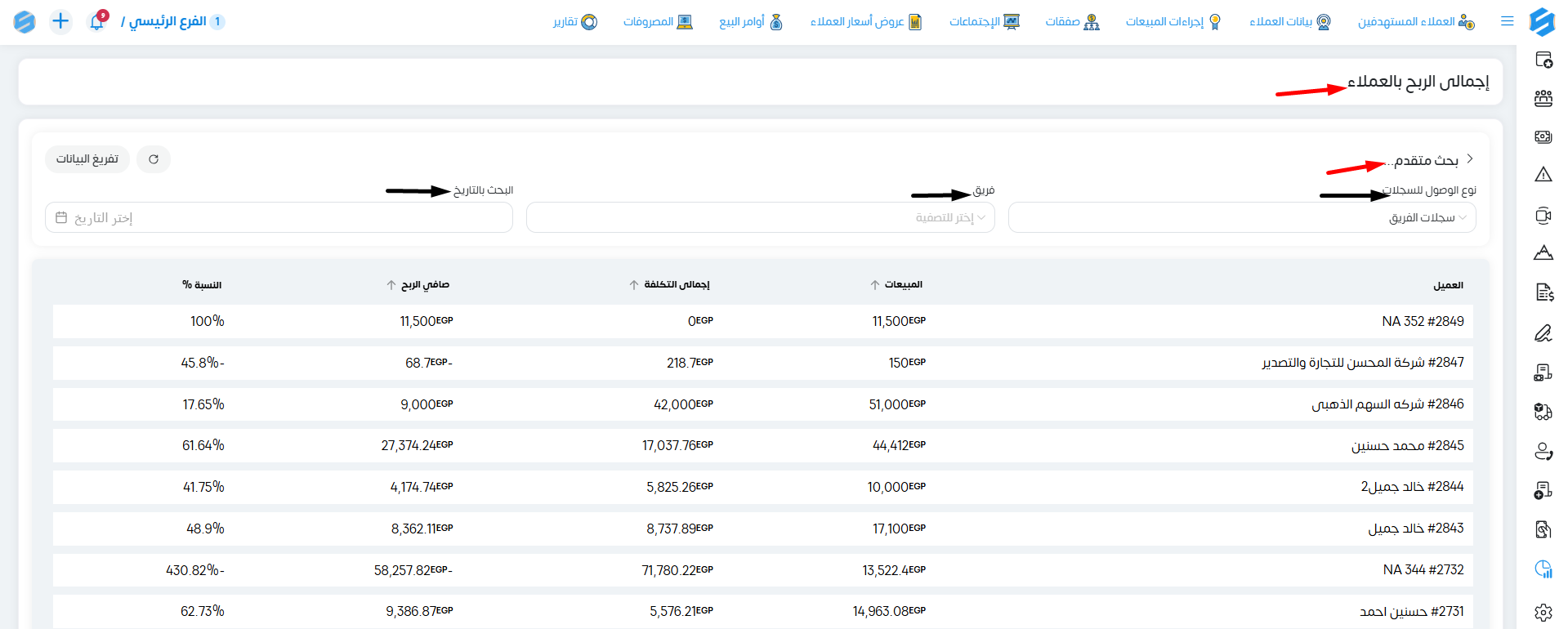Click the blue app logo at top right
This screenshot has width=1568, height=629.
tap(1542, 21)
